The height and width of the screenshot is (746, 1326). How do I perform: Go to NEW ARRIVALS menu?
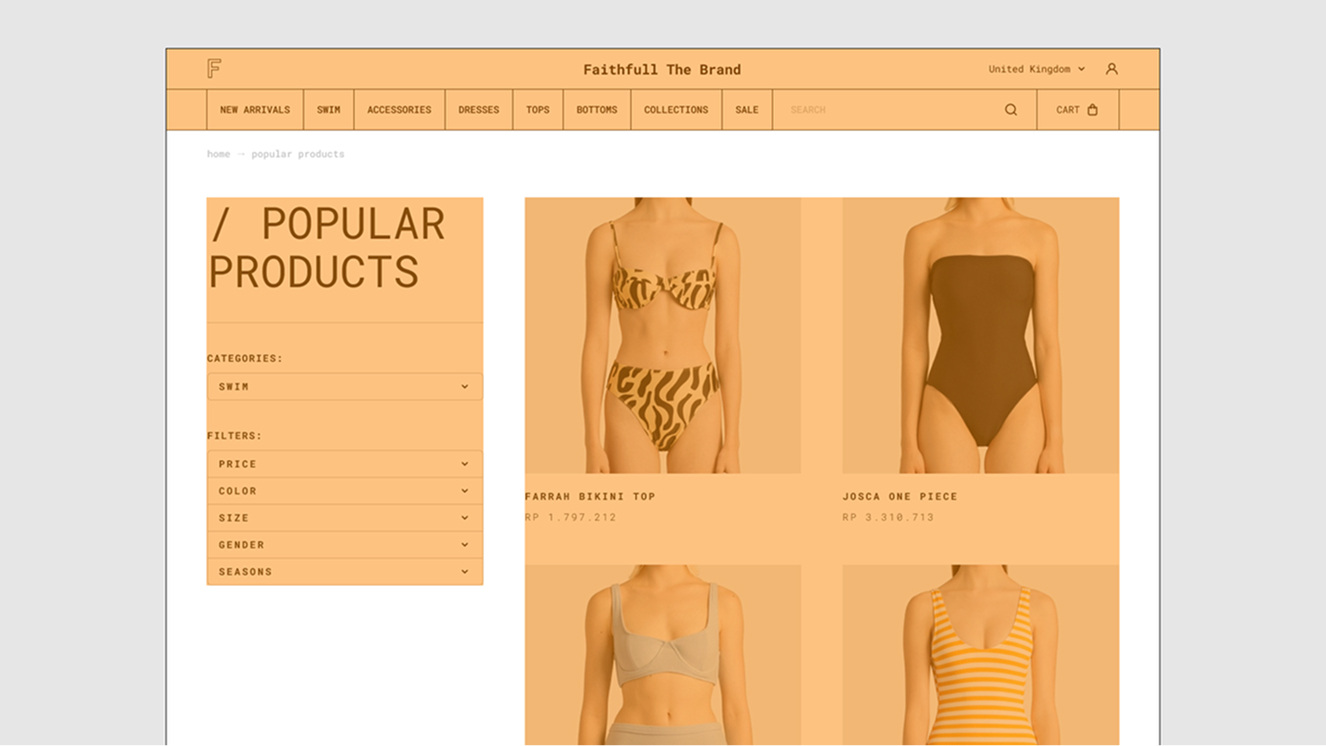(x=255, y=110)
